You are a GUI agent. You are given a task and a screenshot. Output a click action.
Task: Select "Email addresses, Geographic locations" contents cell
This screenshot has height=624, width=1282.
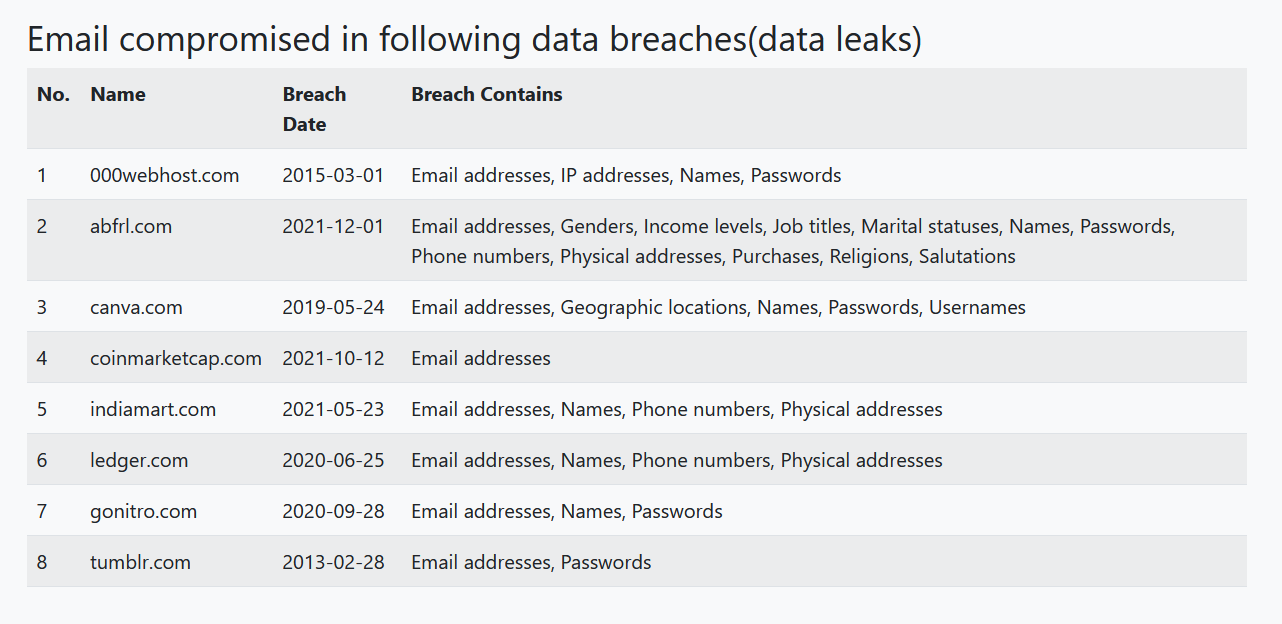718,307
